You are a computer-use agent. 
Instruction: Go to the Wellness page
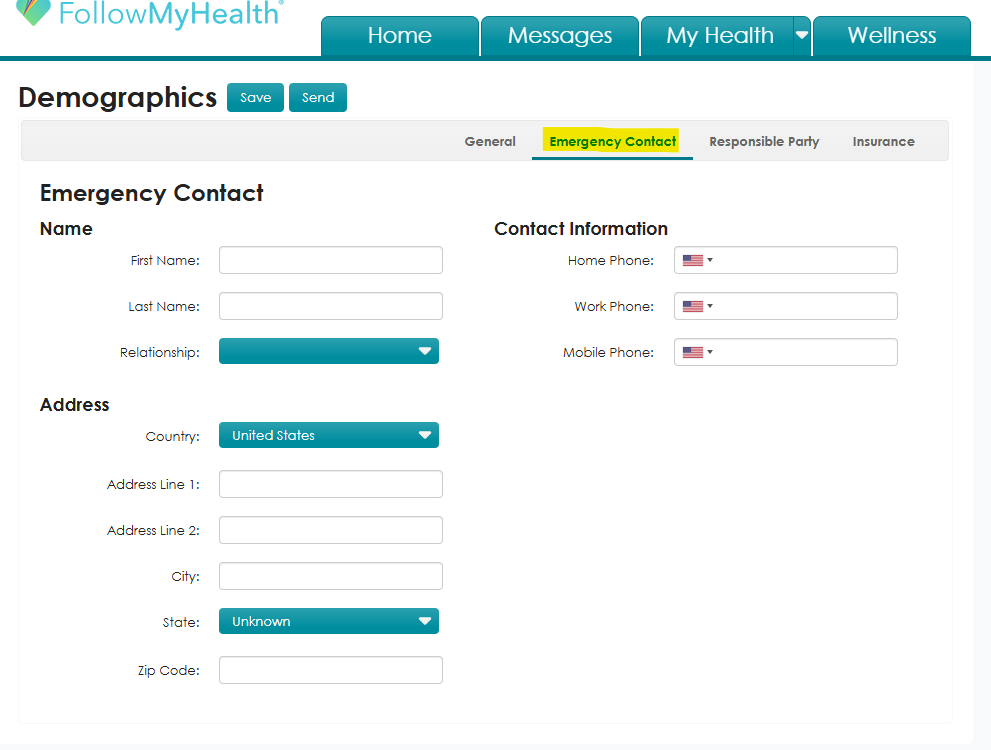click(x=891, y=35)
